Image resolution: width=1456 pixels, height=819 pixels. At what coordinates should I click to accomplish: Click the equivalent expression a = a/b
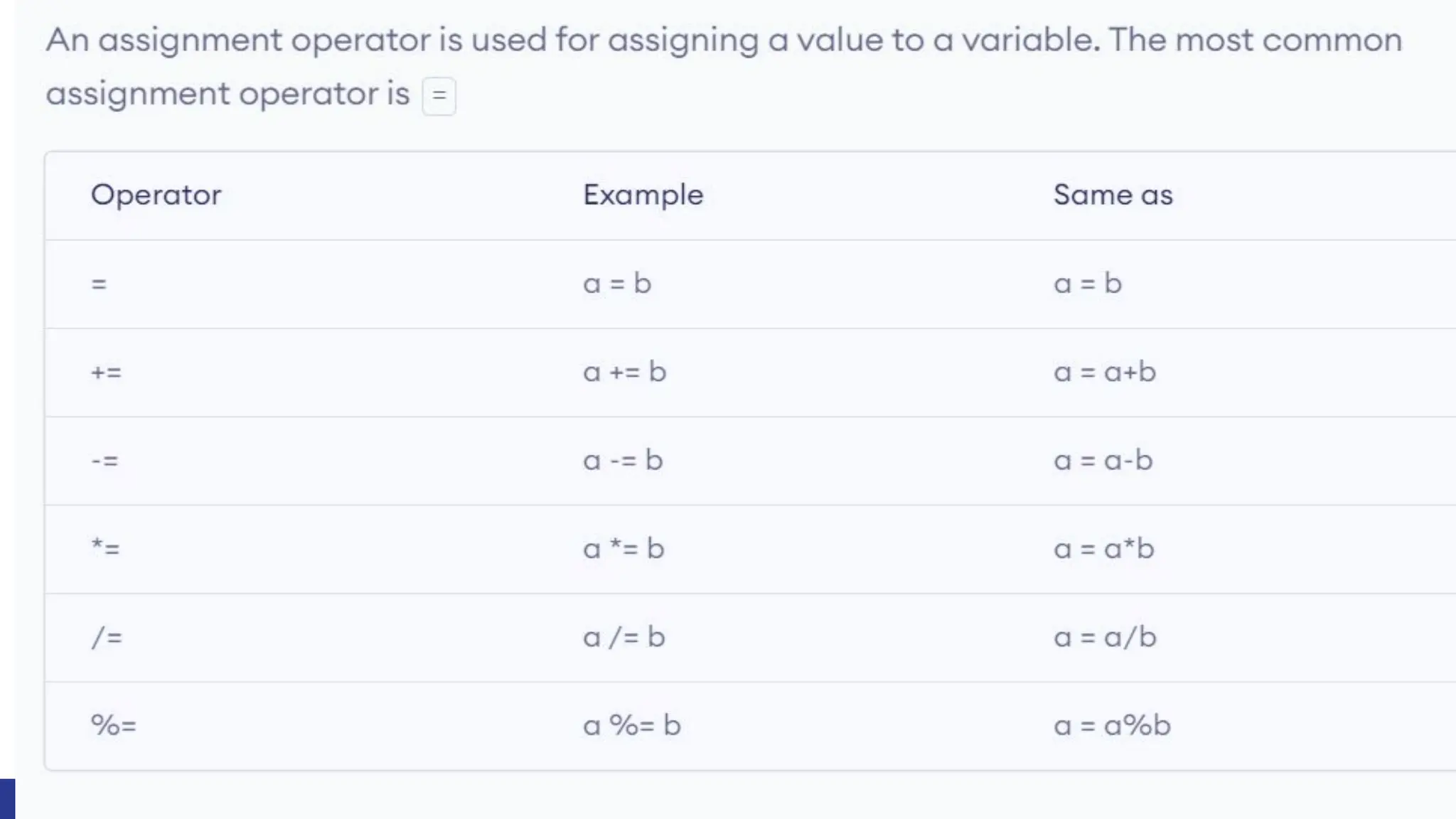point(1105,637)
